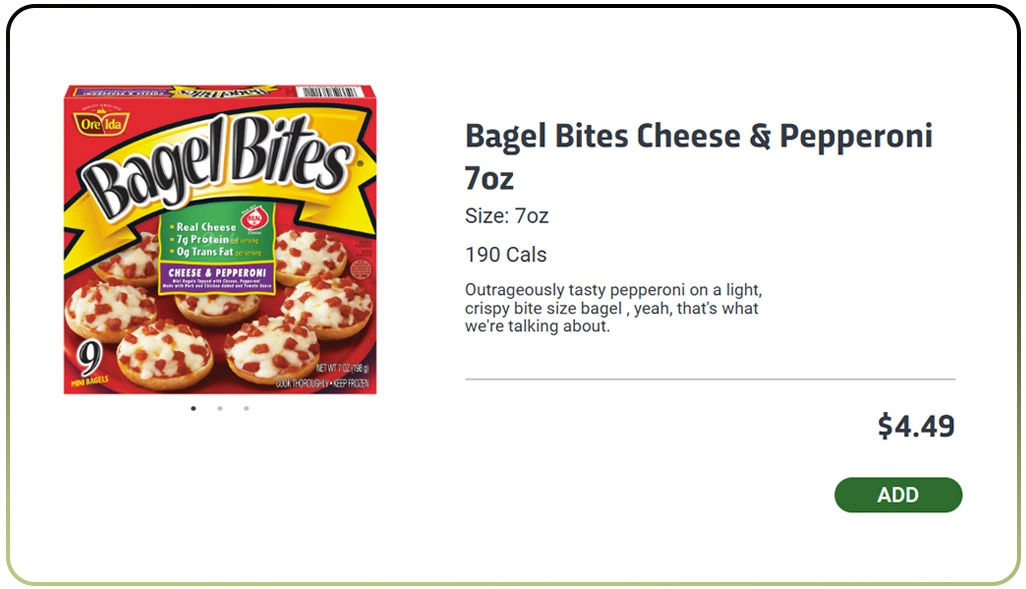This screenshot has width=1026, height=589.
Task: Click the $4.49 price
Action: coord(915,426)
